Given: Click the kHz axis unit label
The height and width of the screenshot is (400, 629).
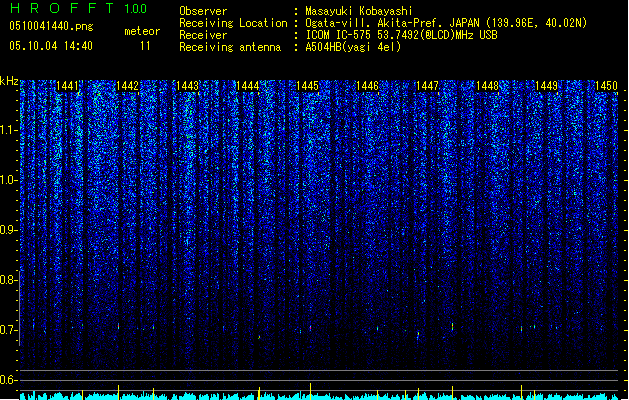Looking at the screenshot, I should (x=9, y=81).
